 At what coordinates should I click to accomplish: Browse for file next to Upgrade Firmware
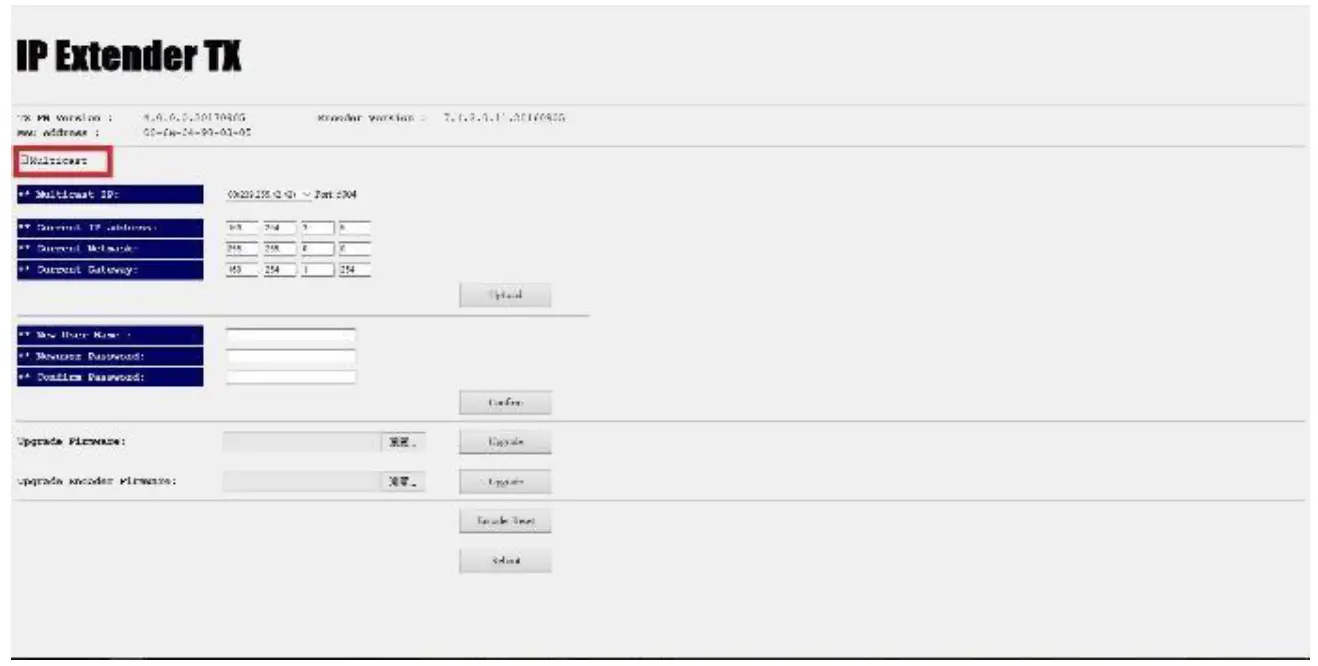point(402,442)
